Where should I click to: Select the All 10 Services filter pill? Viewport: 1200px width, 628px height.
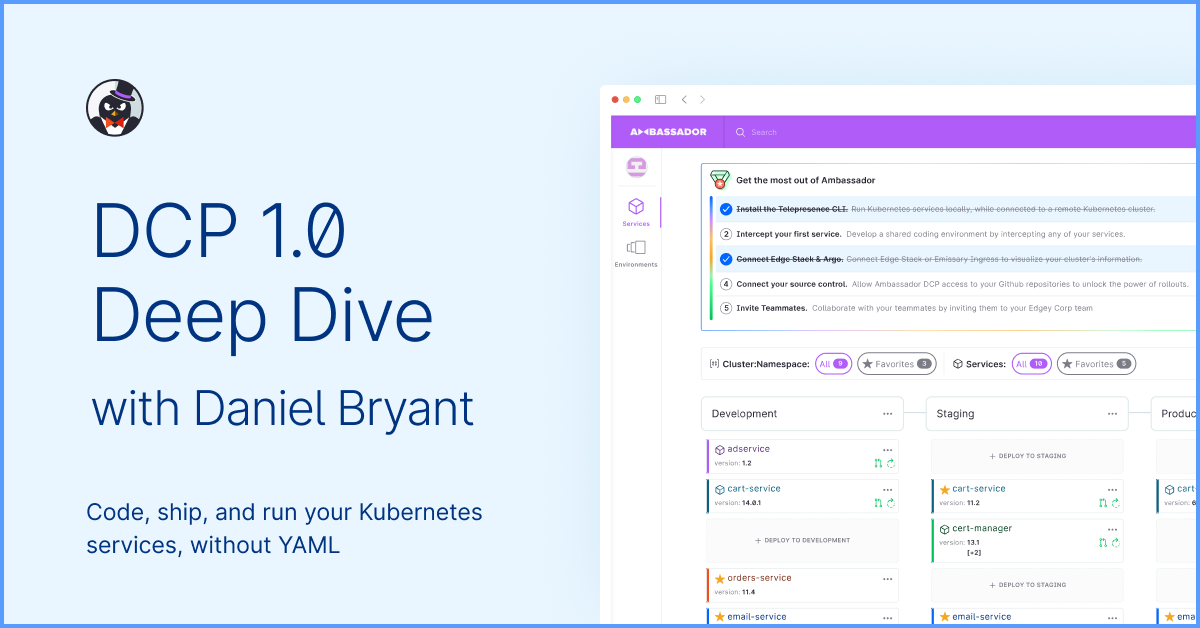1032,364
